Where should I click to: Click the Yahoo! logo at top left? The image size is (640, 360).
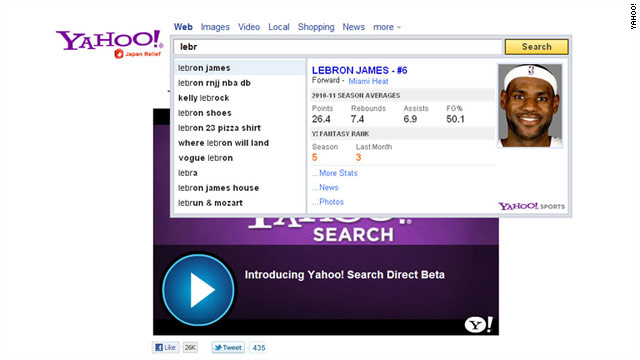click(x=109, y=40)
